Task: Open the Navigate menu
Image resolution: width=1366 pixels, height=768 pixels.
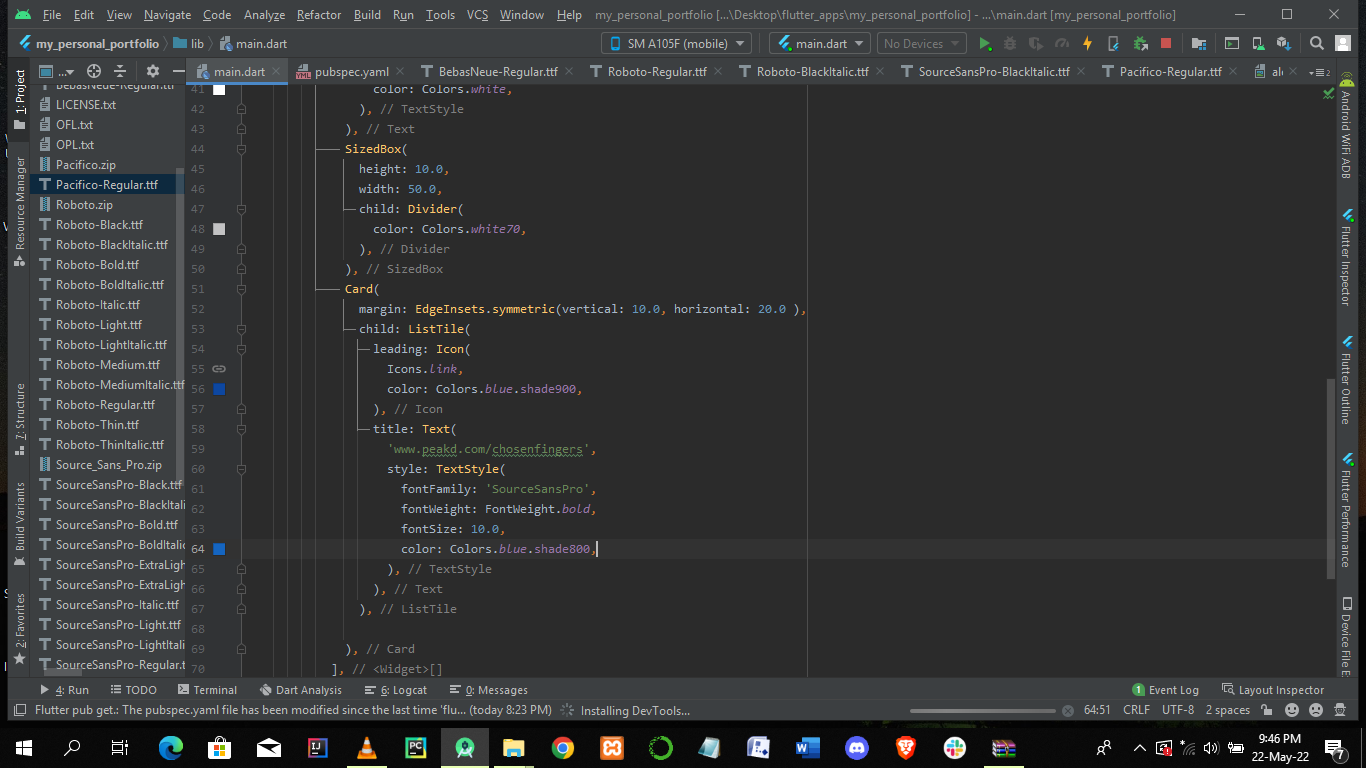Action: 167,15
